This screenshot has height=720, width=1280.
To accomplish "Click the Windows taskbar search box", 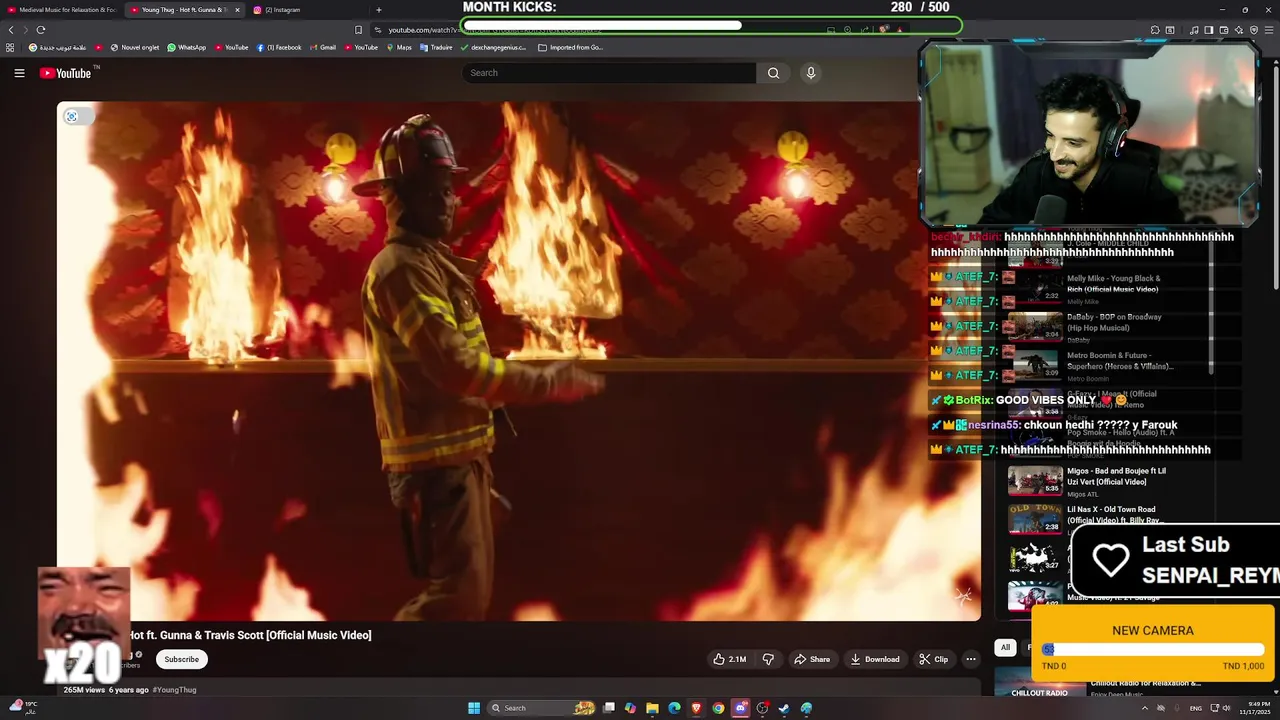I will [x=543, y=708].
